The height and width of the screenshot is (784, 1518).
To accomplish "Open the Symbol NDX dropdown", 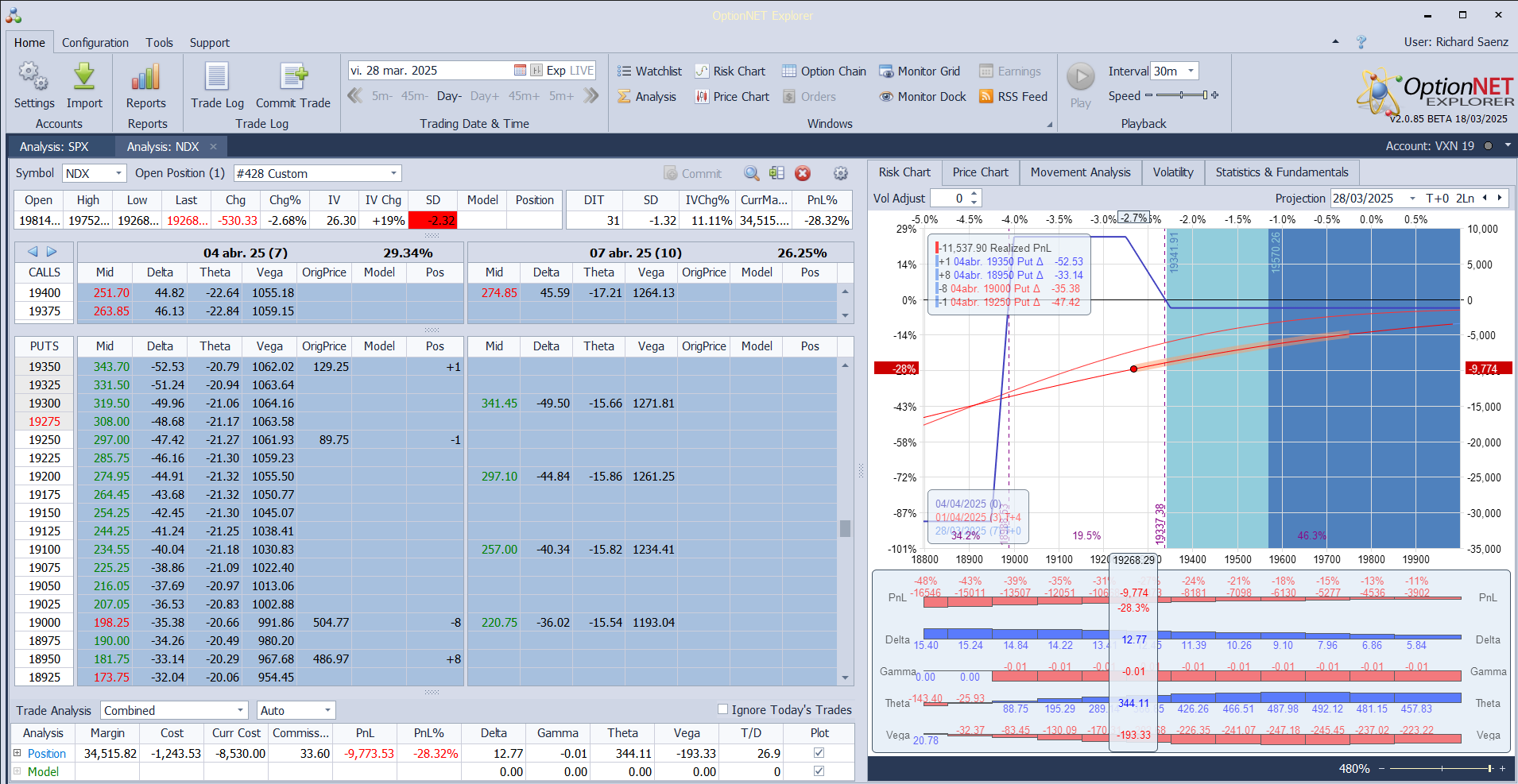I will [118, 173].
